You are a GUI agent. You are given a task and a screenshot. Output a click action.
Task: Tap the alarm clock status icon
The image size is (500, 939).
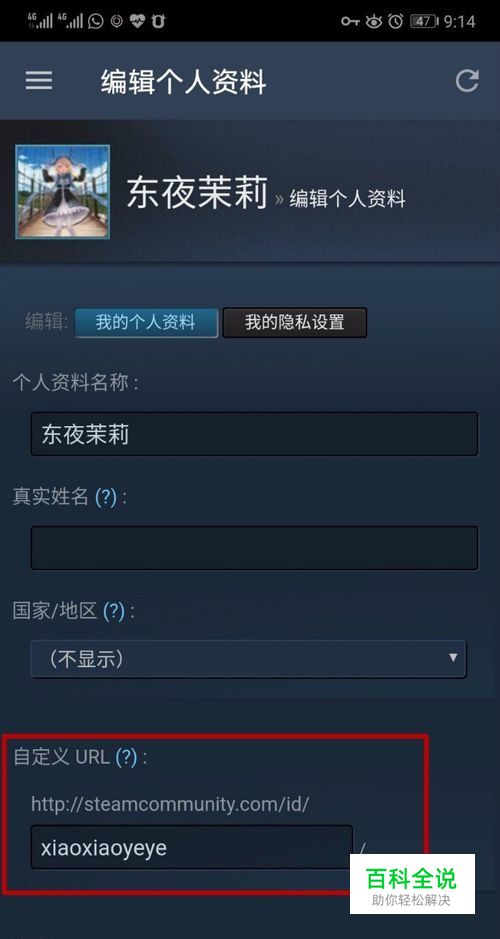click(395, 22)
